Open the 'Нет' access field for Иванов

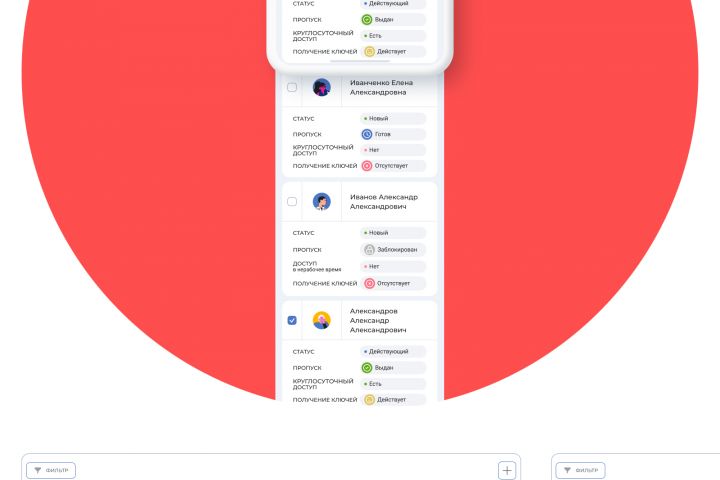[x=393, y=266]
